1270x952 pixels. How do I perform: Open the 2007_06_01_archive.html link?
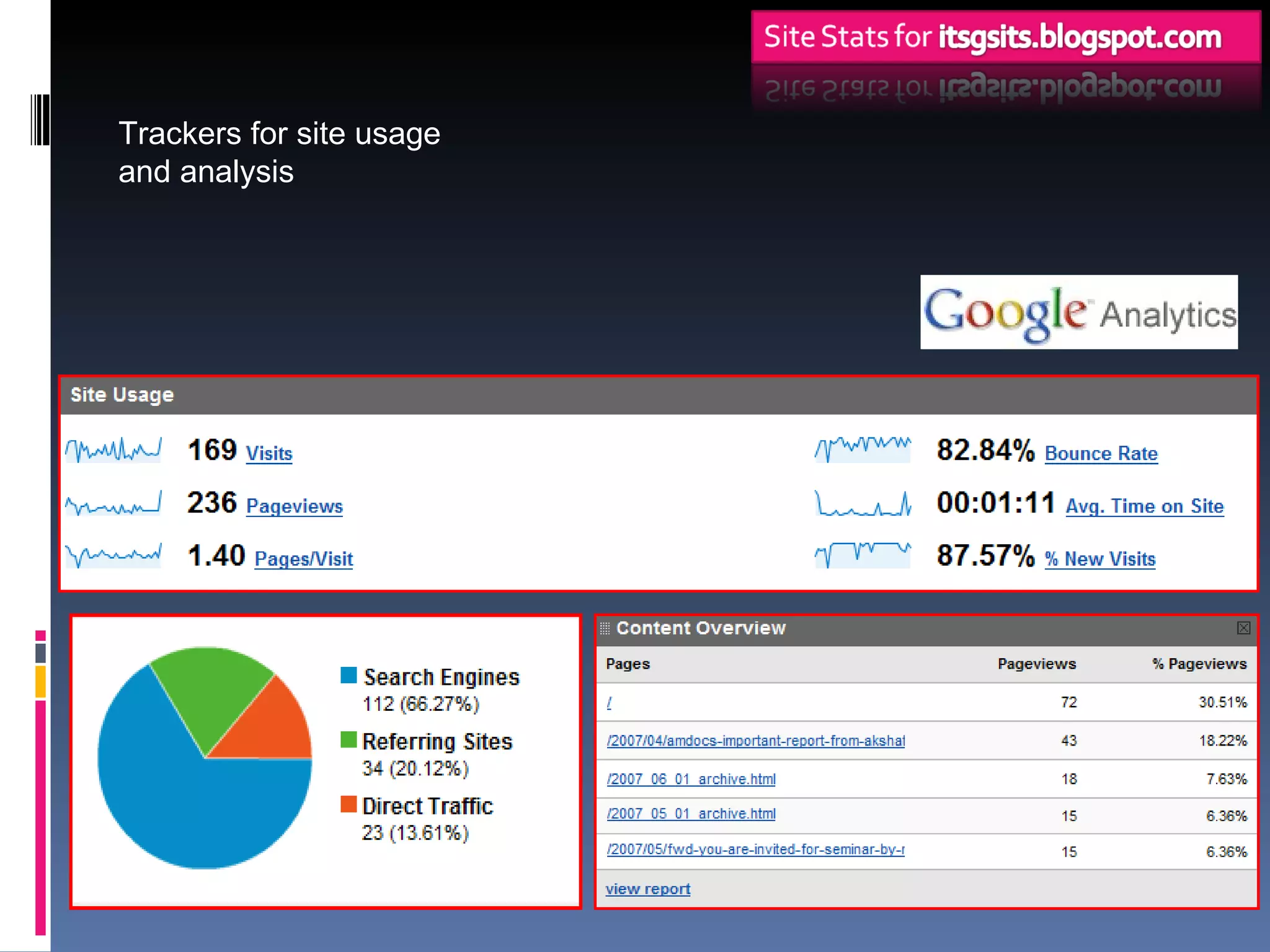[x=691, y=779]
